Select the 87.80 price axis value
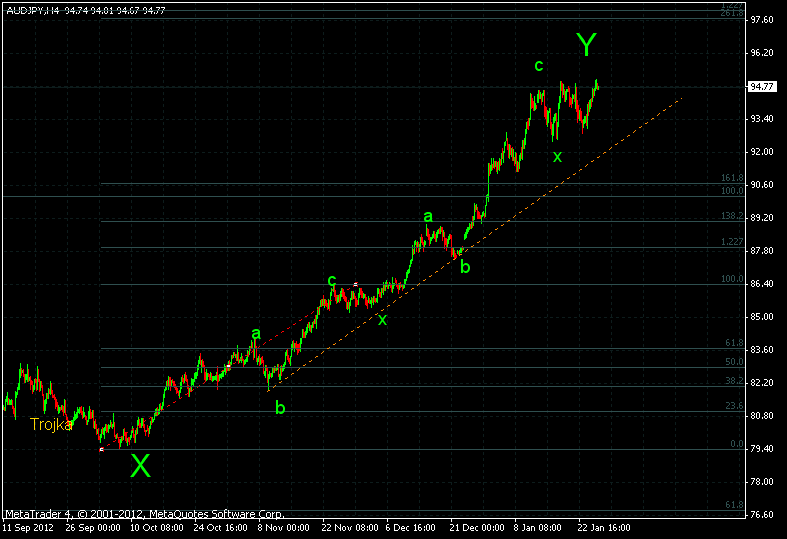This screenshot has width=787, height=539. [x=762, y=251]
